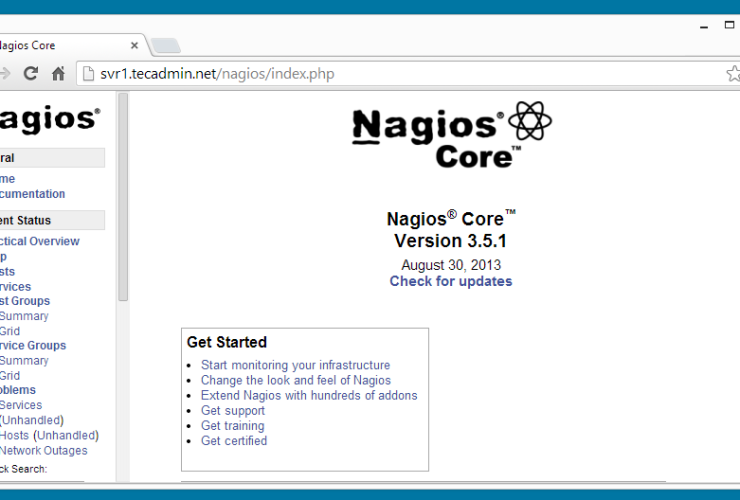Image resolution: width=740 pixels, height=500 pixels.
Task: Open Extend Nagios with hundreds of addons
Action: (x=308, y=395)
